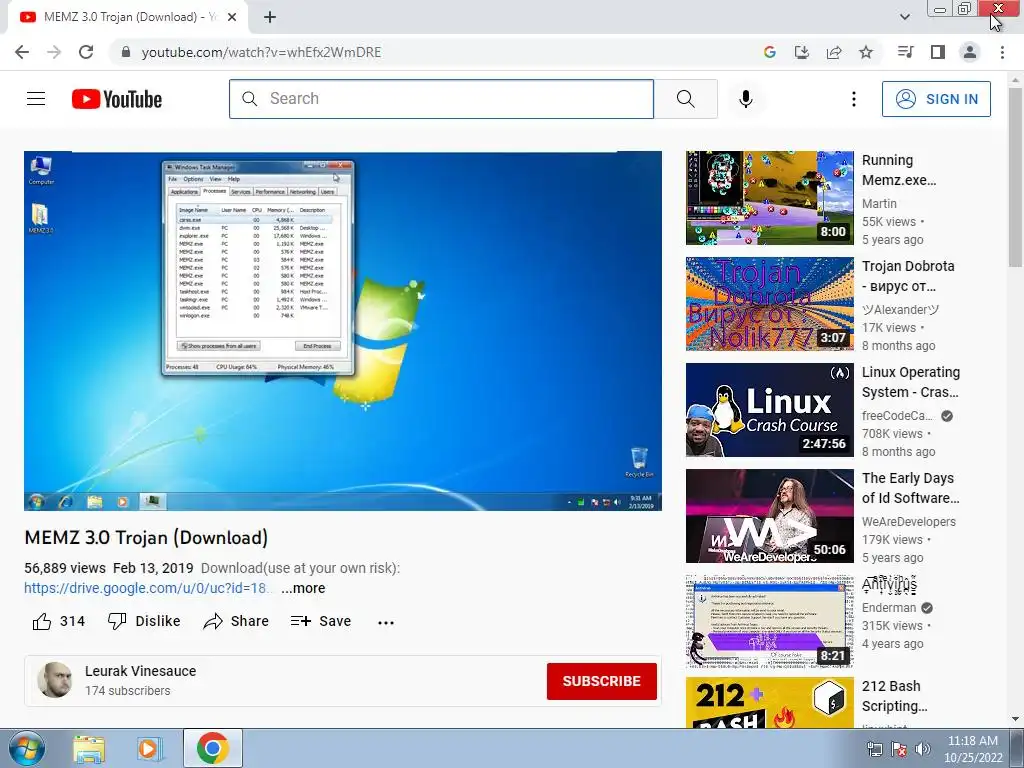Image resolution: width=1024 pixels, height=768 pixels.
Task: Click 'WeAreDevelopers' channel name
Action: tap(908, 521)
